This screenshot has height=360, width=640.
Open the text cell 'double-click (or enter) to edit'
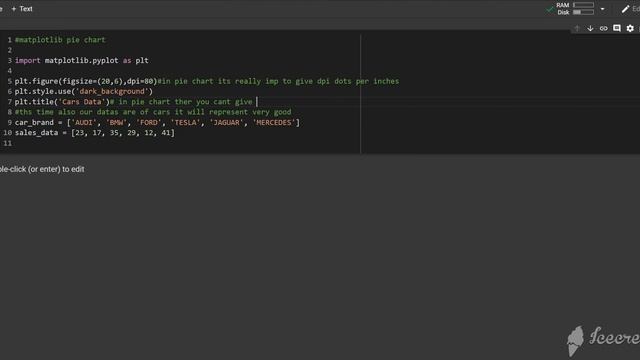42,169
